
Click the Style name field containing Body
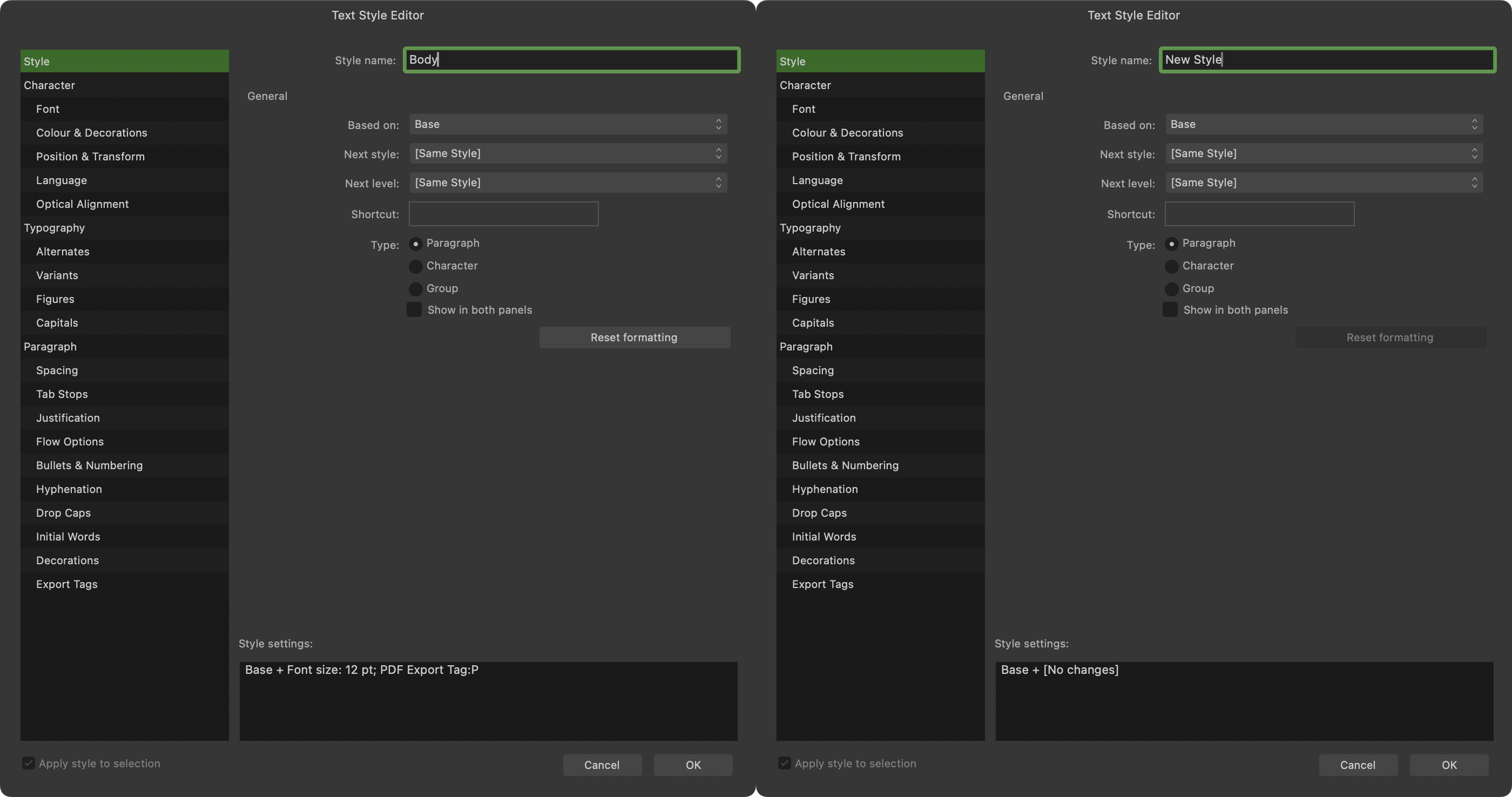571,60
